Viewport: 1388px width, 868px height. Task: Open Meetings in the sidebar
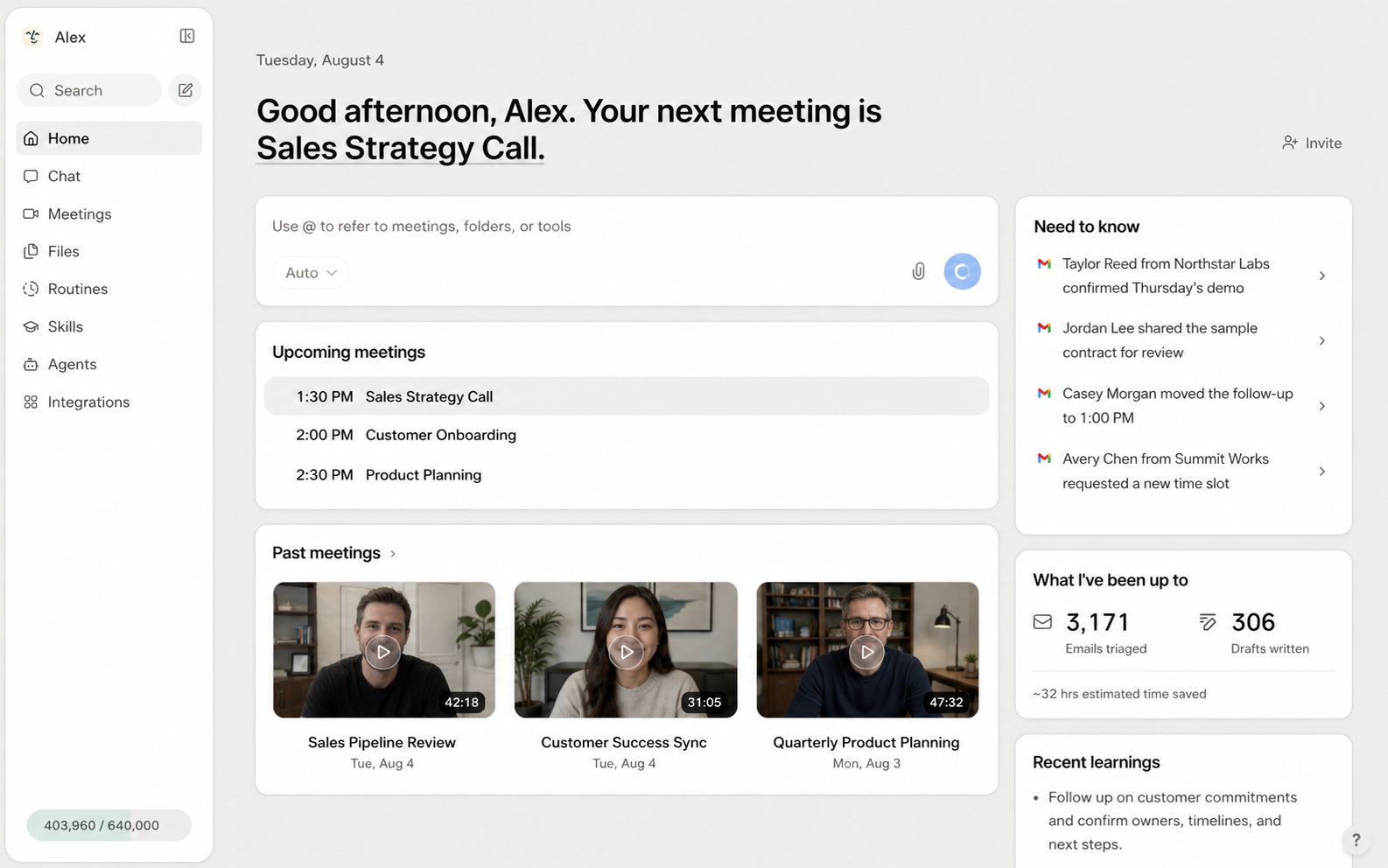(x=109, y=213)
